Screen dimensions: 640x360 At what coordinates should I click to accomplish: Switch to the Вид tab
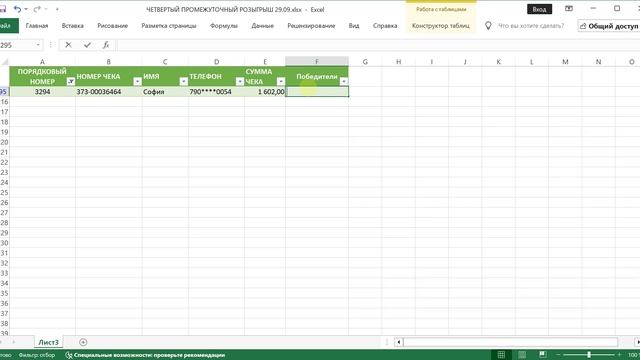click(x=354, y=26)
